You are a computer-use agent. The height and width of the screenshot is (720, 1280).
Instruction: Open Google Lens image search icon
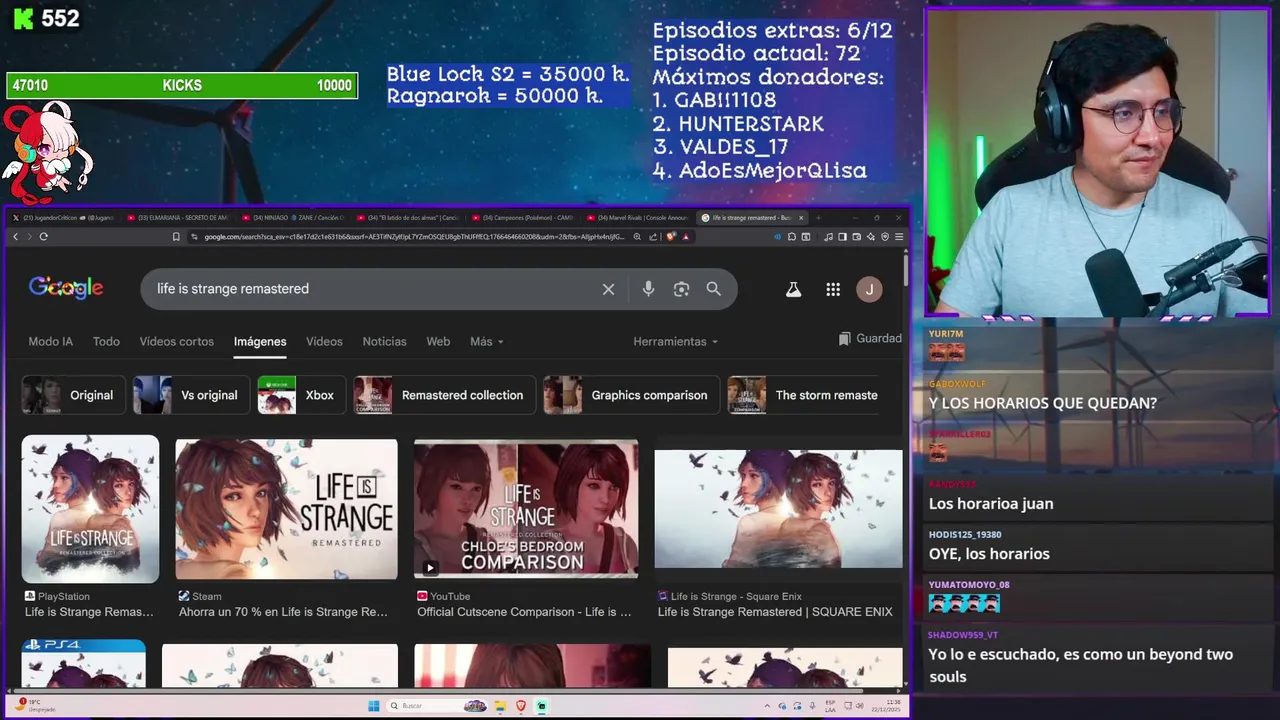coord(681,289)
